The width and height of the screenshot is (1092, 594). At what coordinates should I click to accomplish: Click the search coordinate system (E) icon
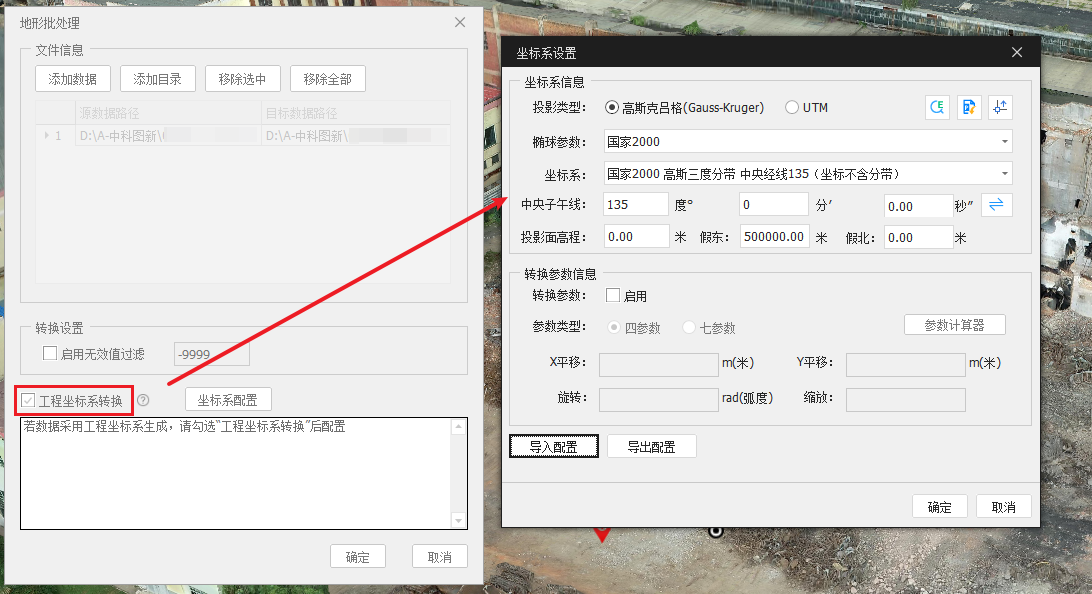click(x=937, y=108)
